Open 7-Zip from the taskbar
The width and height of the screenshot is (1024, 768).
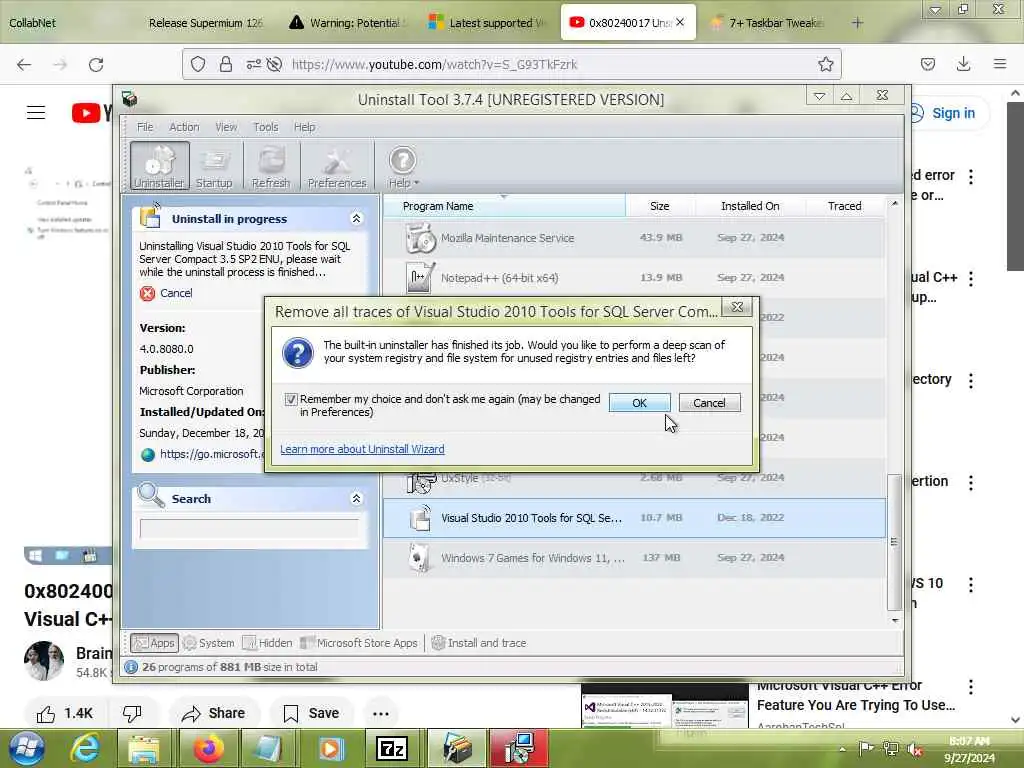(x=392, y=748)
